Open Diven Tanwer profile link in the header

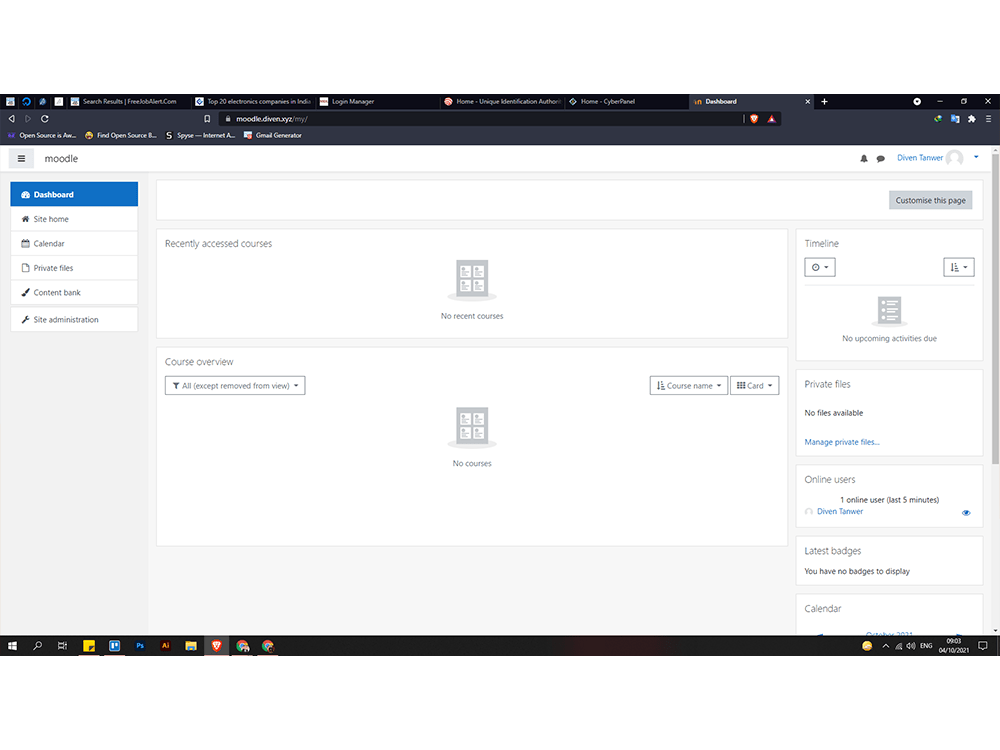tap(920, 158)
